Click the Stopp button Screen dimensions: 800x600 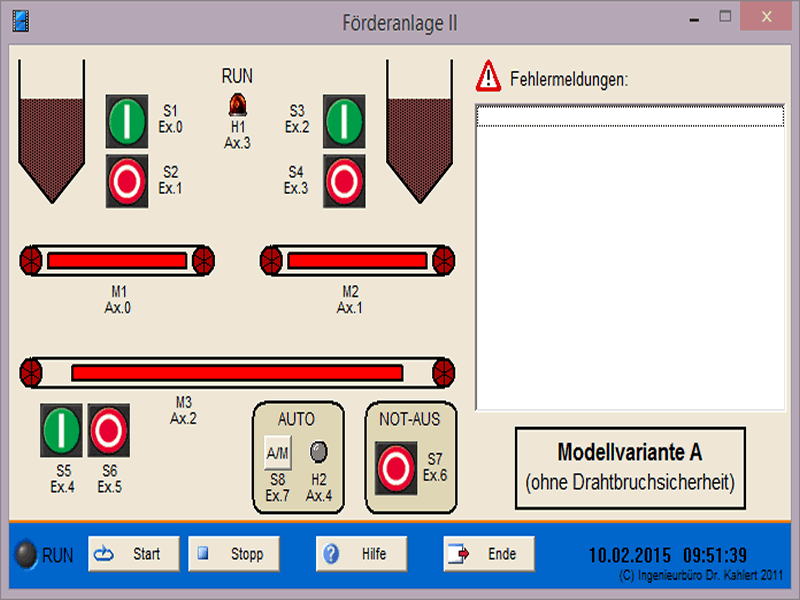point(233,554)
